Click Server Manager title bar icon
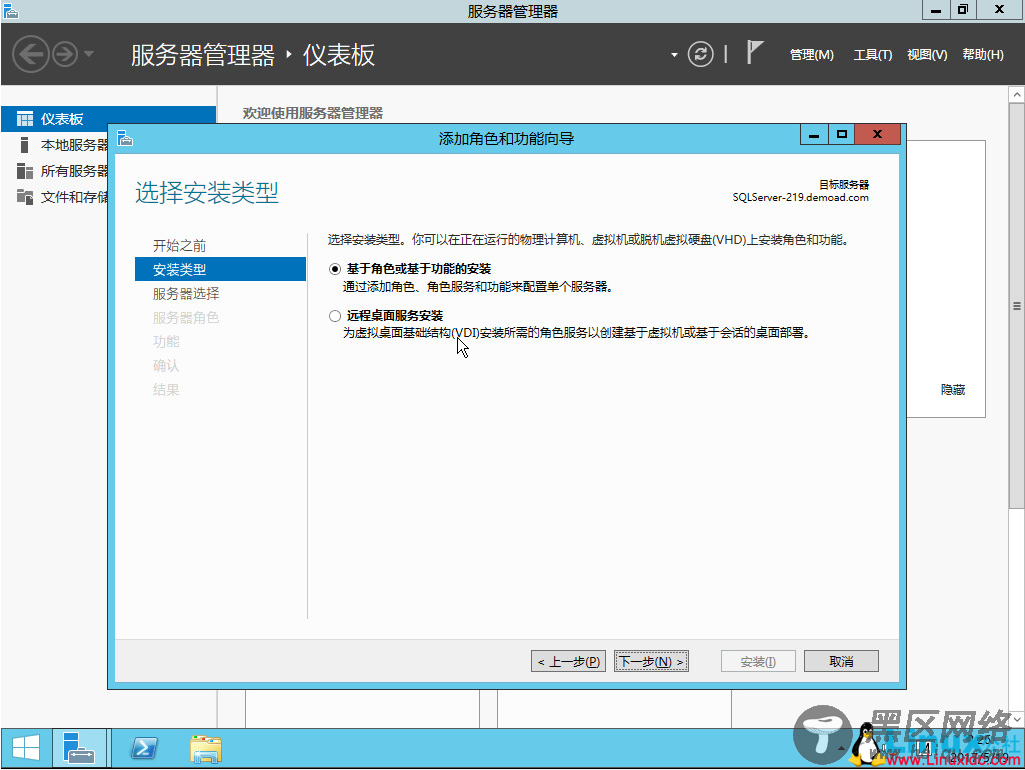The height and width of the screenshot is (770, 1025). (10, 10)
